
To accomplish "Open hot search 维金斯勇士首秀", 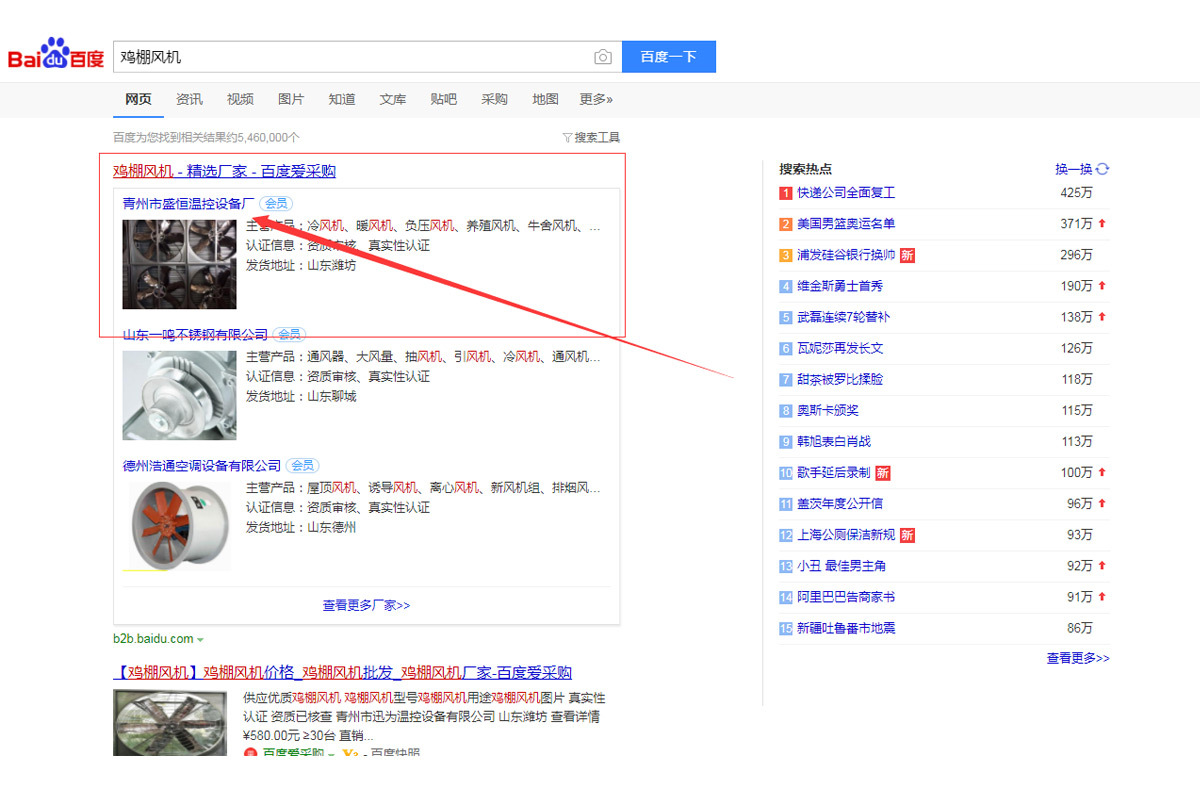I will 840,286.
